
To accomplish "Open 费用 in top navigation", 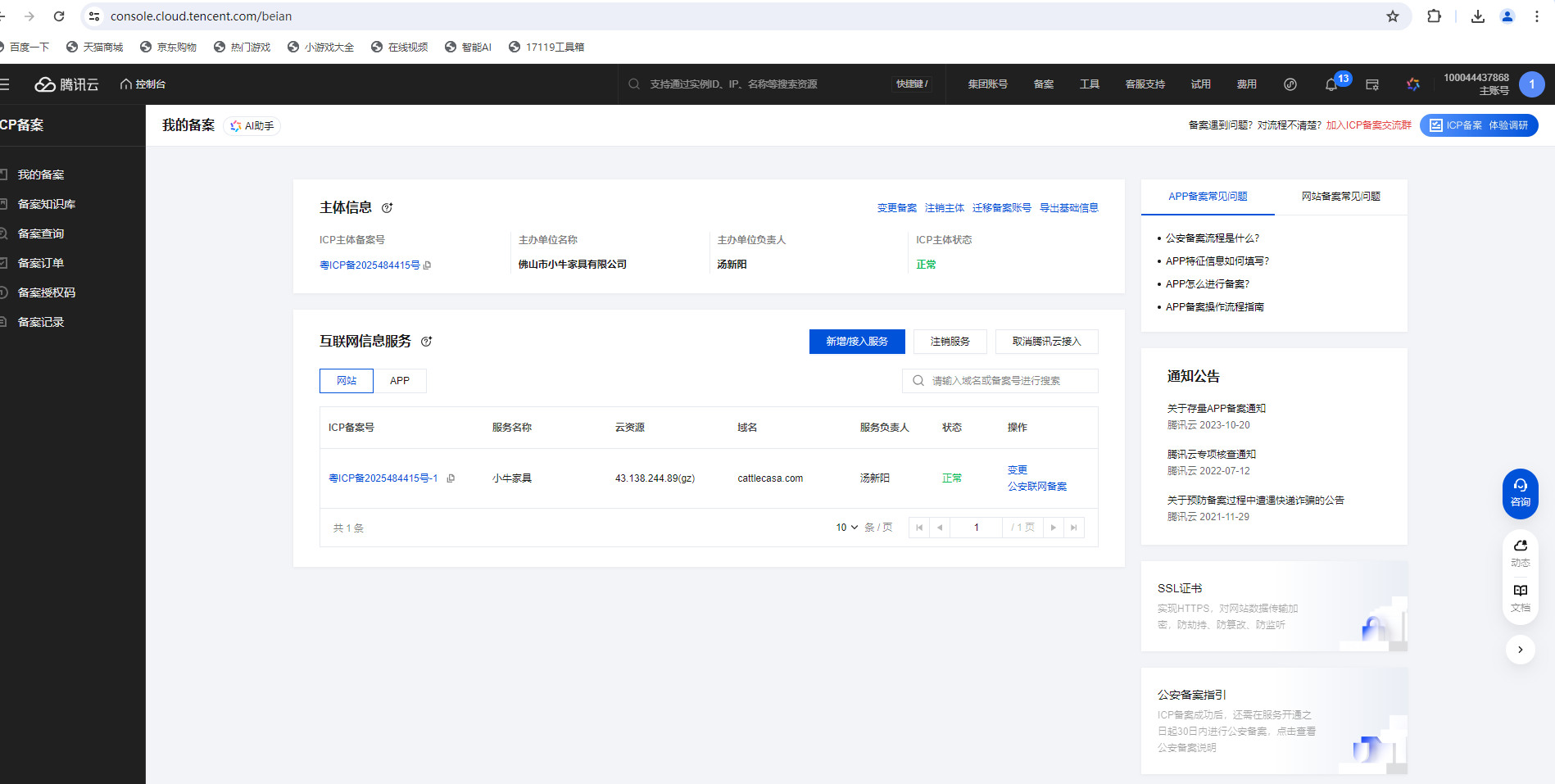I will [x=1247, y=84].
